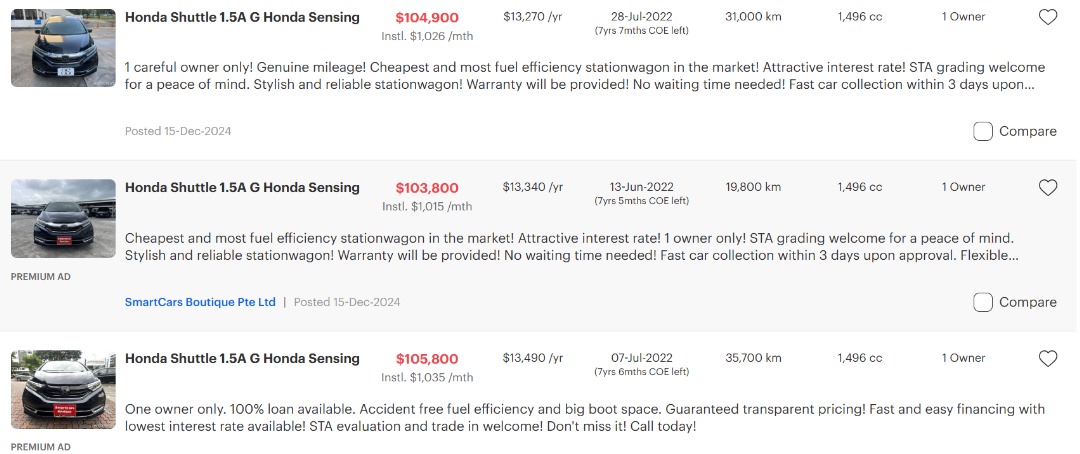
Task: Open Honda Shuttle title of 35,700 km listing
Action: click(242, 358)
